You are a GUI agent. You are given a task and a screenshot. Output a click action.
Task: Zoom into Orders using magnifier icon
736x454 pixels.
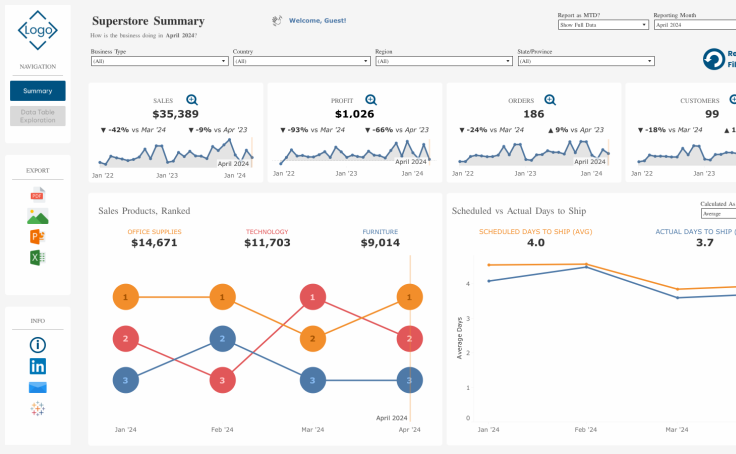(548, 100)
